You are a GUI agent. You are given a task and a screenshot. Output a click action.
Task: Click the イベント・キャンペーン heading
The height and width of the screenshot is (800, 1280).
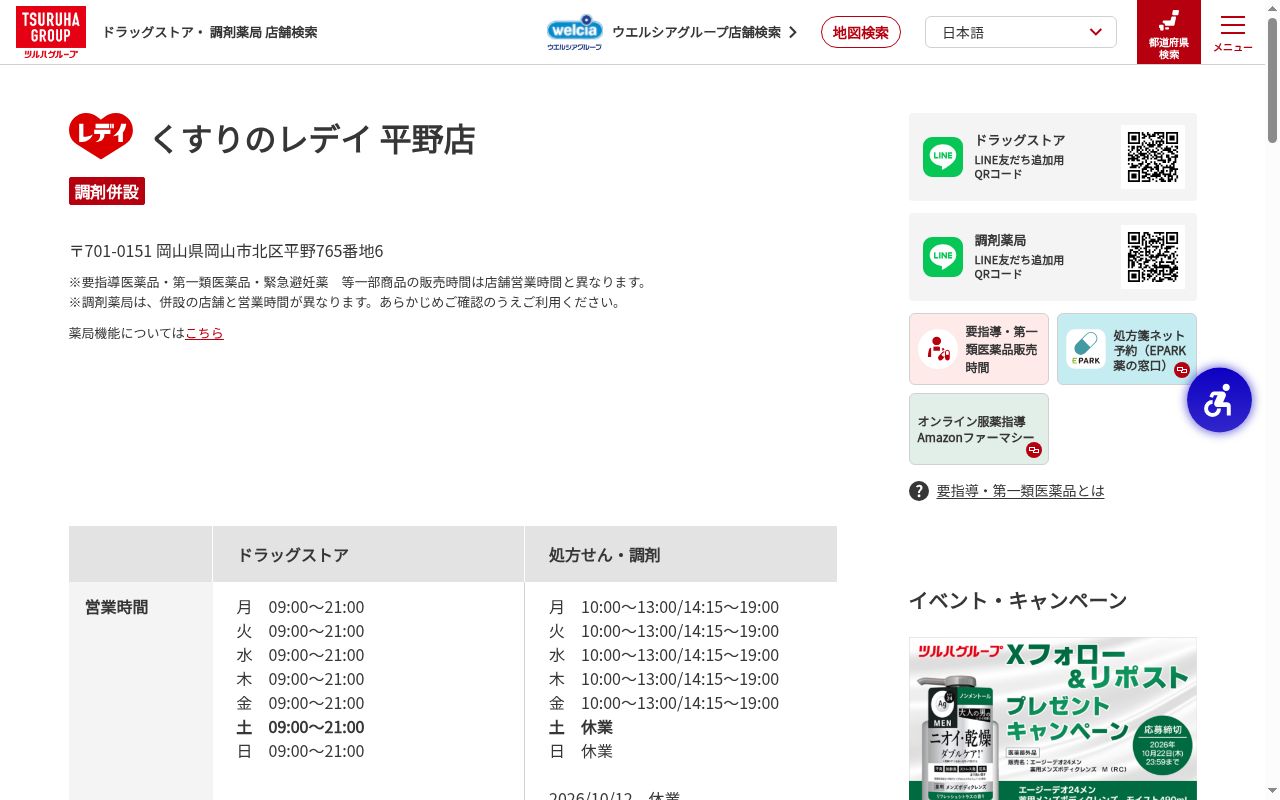(1018, 600)
